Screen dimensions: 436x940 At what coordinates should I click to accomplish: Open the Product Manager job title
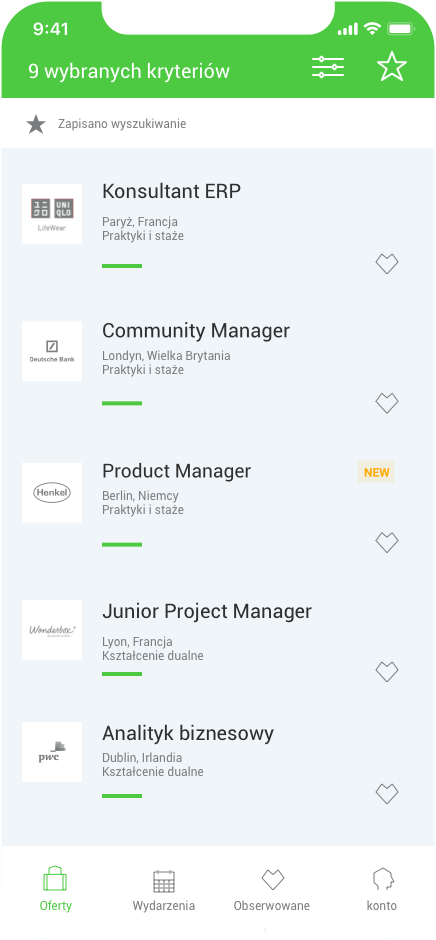(176, 471)
